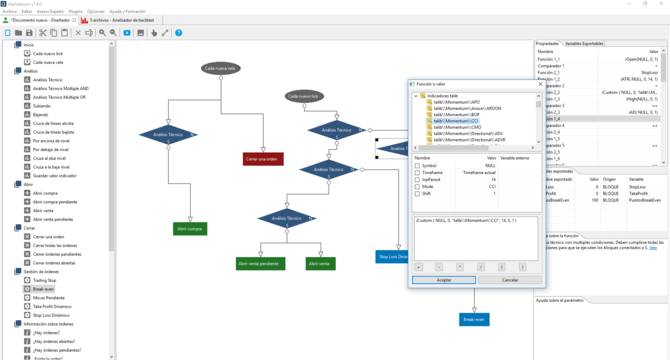670x360 pixels.
Task: Select 'Abrir compra' block in the sidebar
Action: pyautogui.click(x=45, y=193)
